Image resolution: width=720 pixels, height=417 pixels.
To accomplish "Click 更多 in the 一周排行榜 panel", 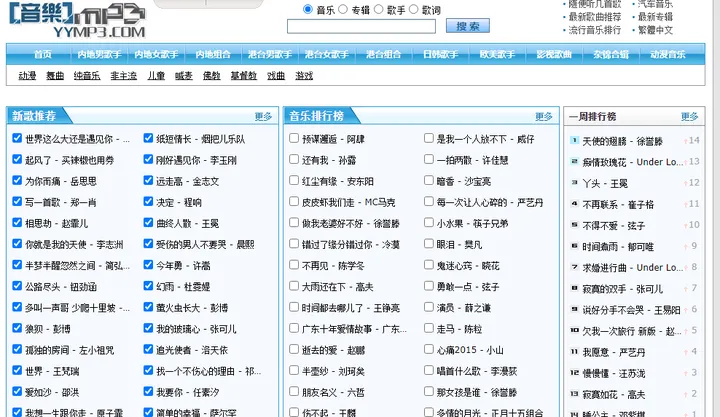I will (689, 117).
